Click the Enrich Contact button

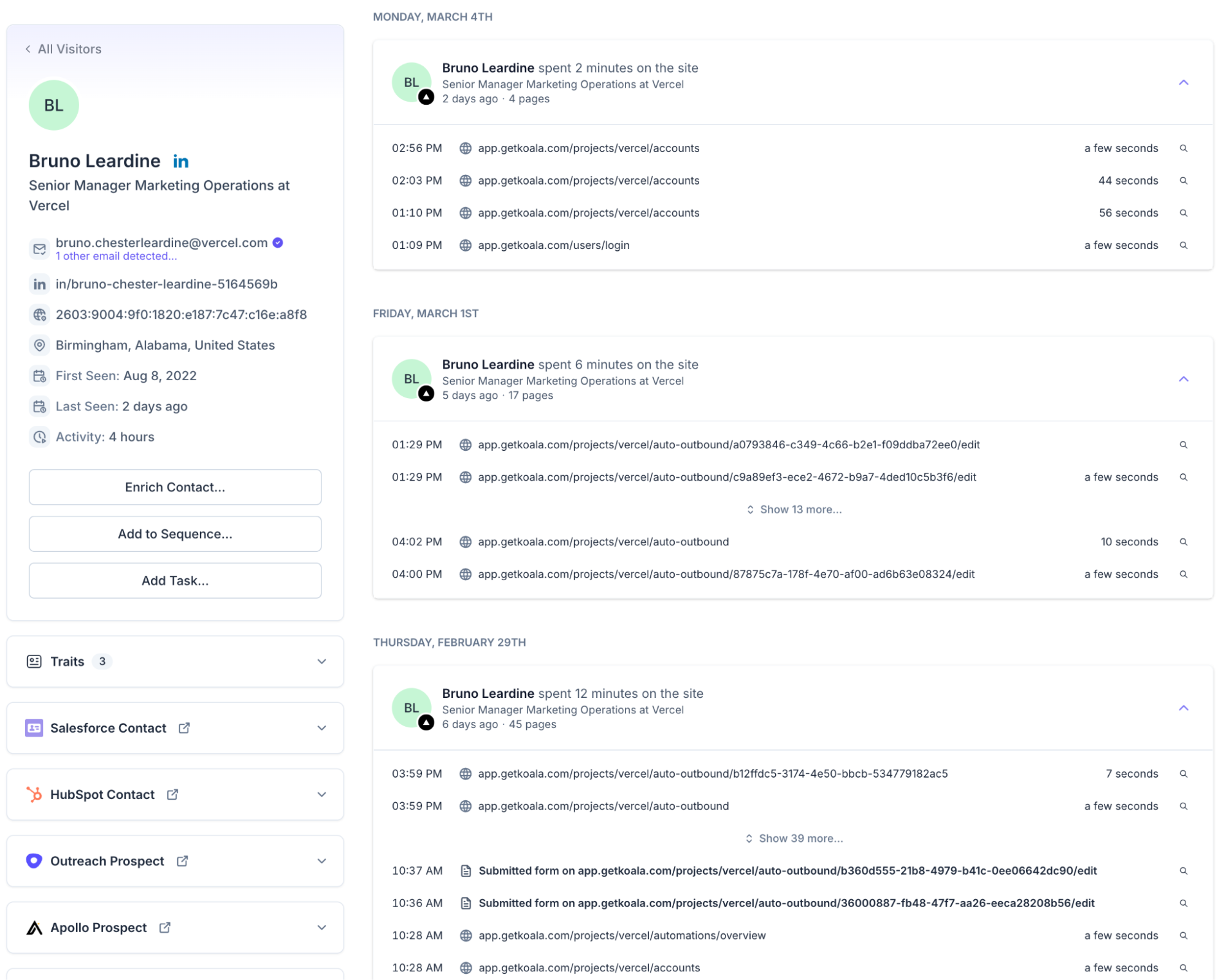pos(175,487)
